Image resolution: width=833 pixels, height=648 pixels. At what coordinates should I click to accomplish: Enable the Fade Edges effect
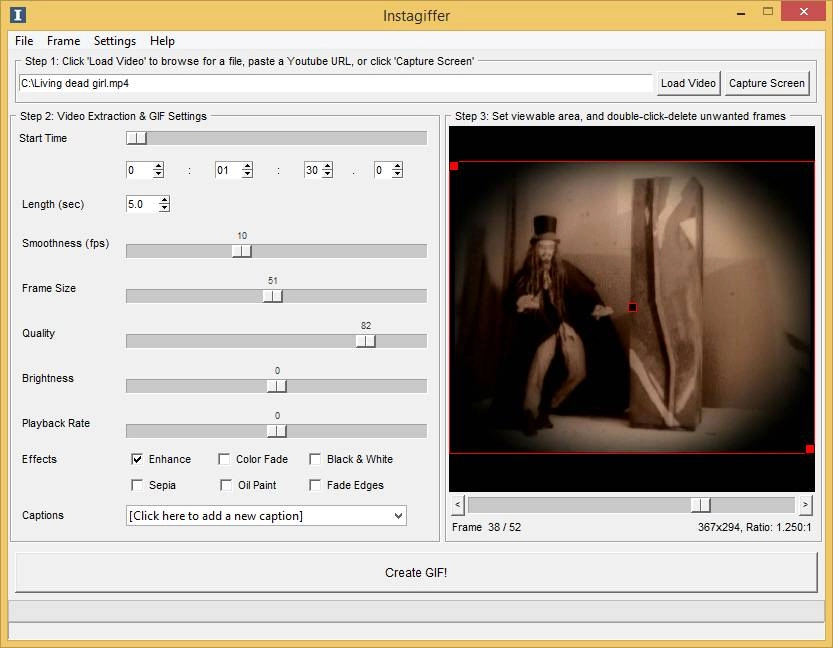pos(315,485)
